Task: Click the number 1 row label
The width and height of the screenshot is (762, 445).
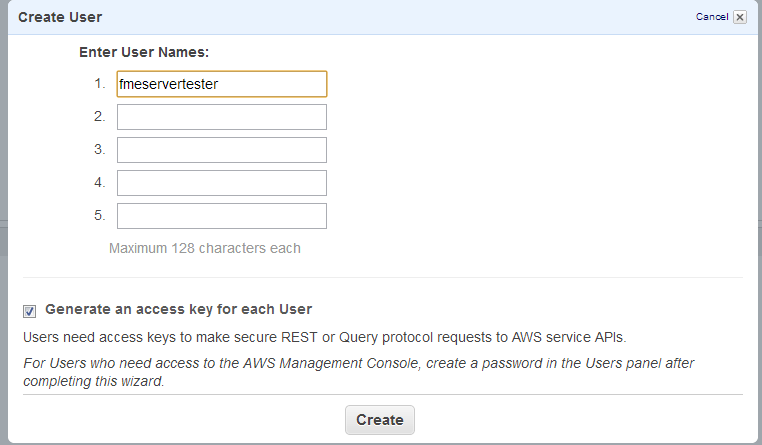Action: coord(100,84)
